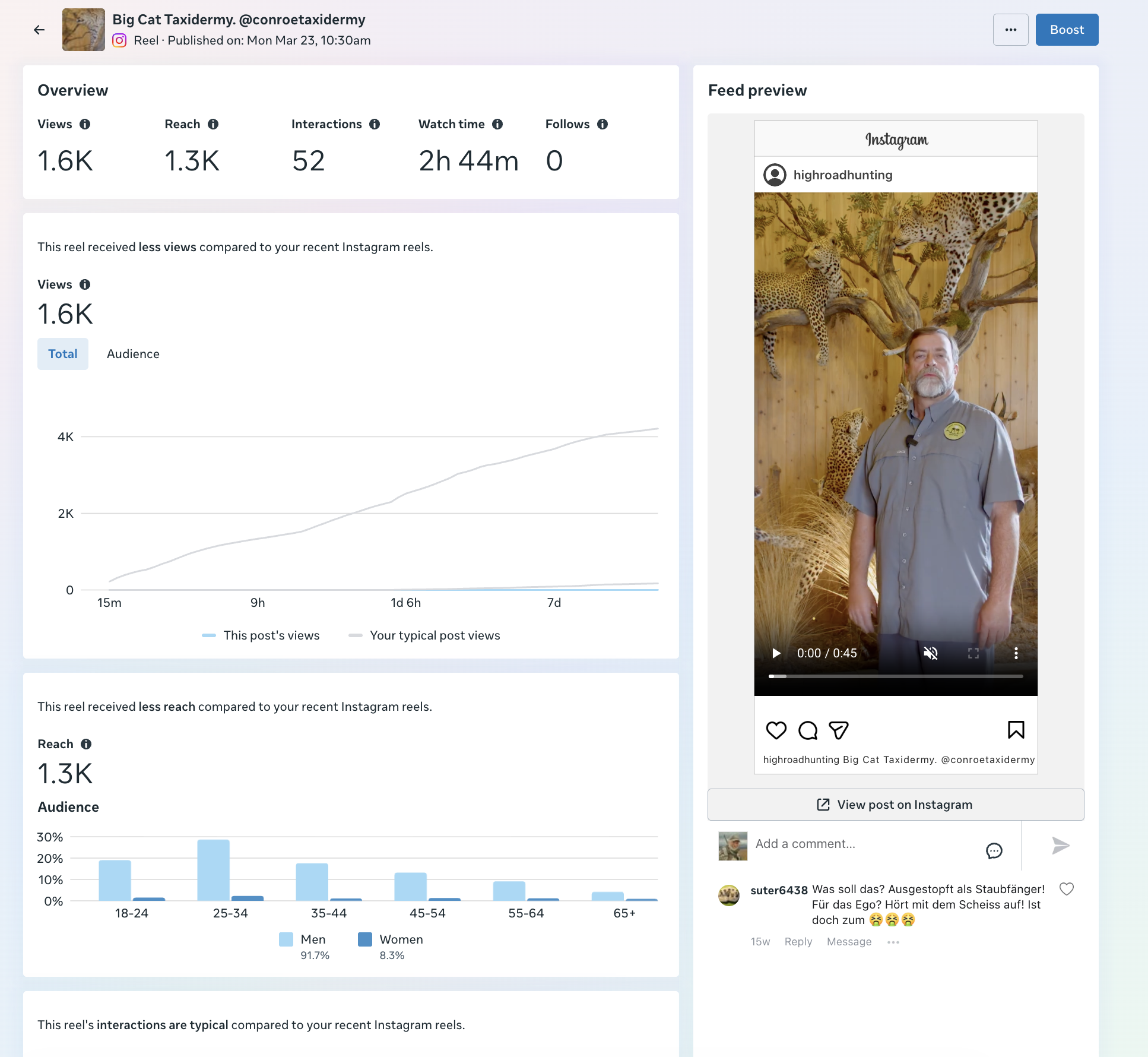Click the '2h 44m' watch time value
The image size is (1148, 1057).
469,161
